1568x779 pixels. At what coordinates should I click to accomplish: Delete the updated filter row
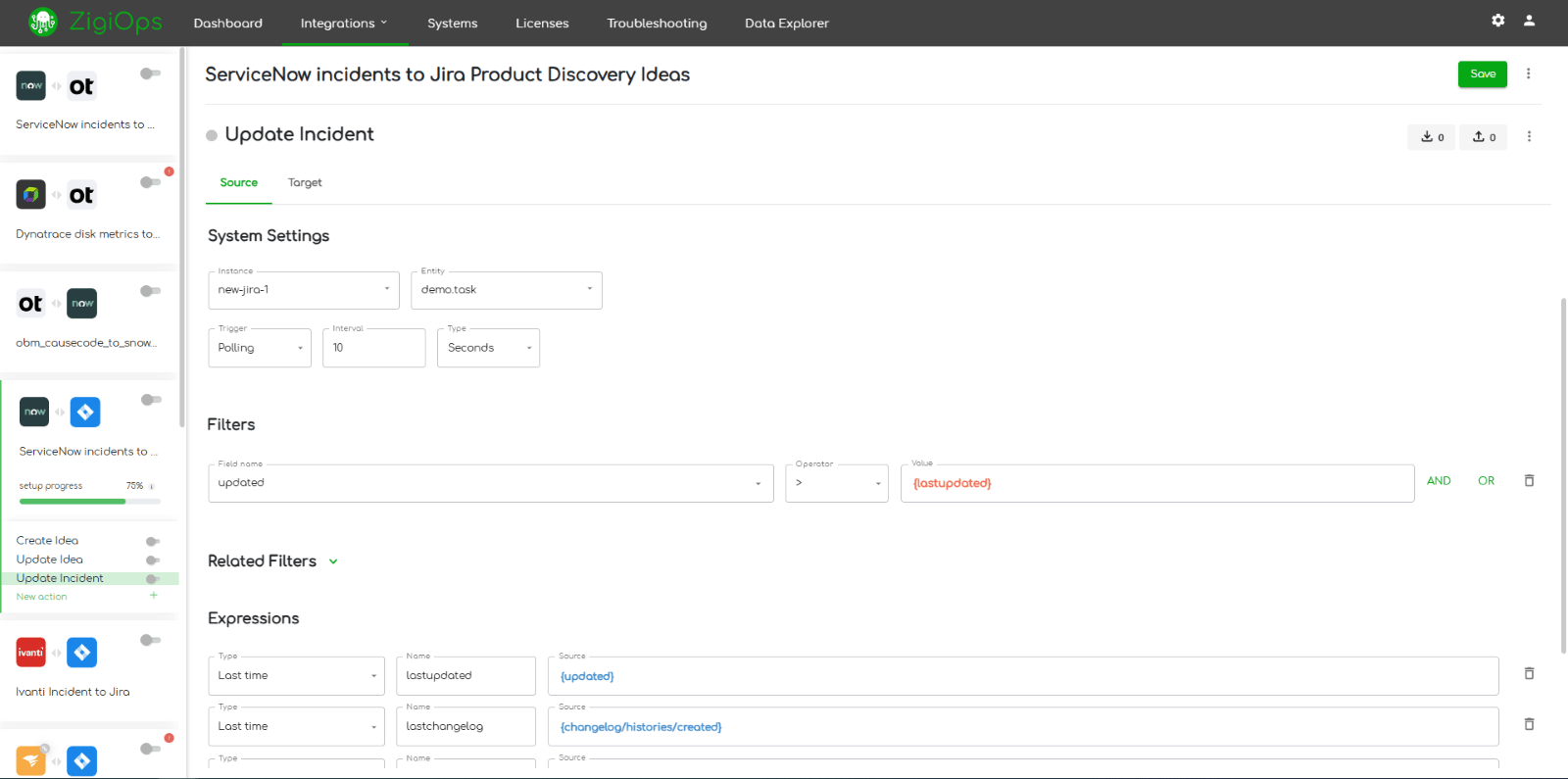[x=1529, y=481]
